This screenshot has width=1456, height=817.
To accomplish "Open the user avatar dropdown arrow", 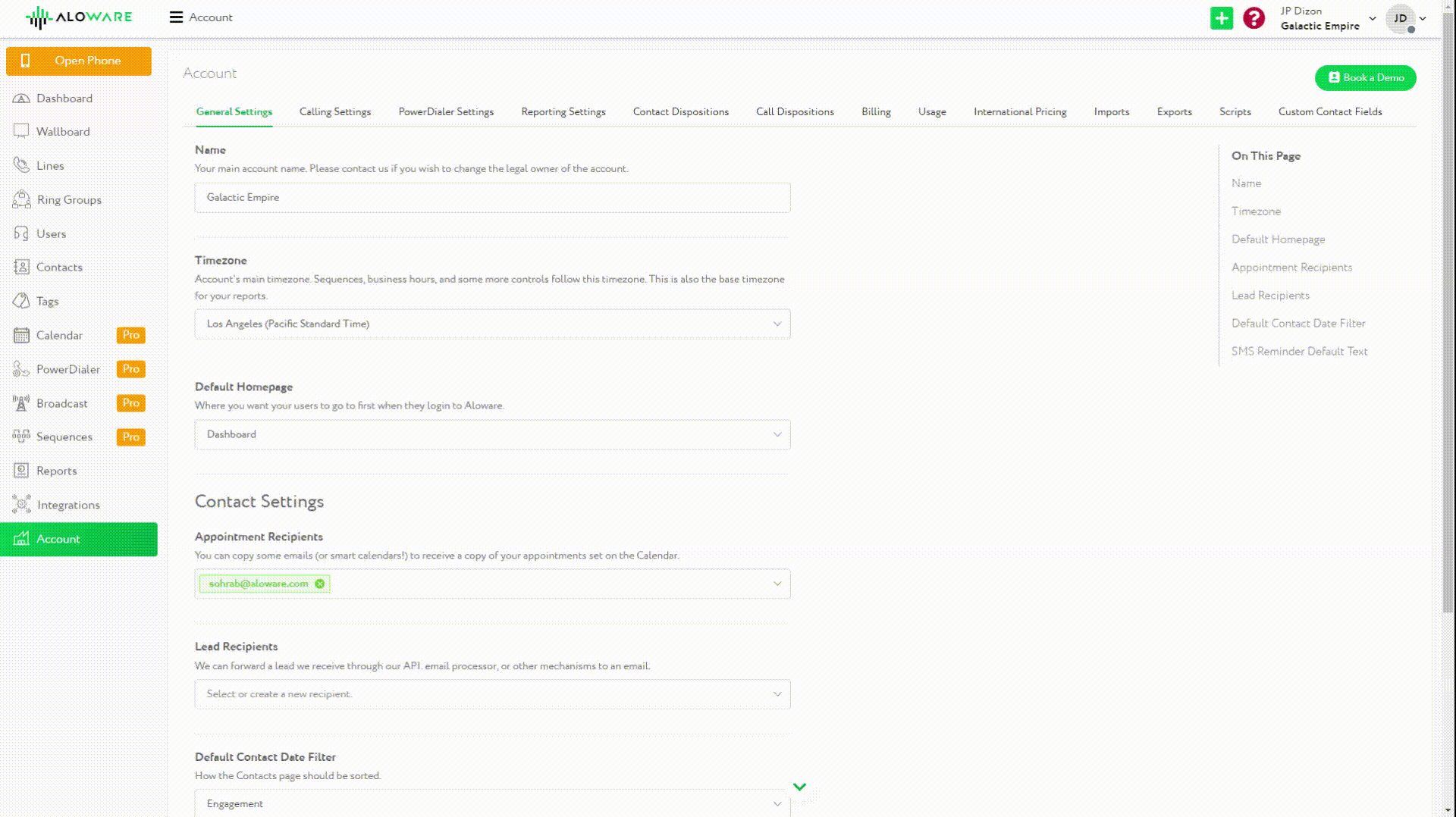I will [1423, 18].
